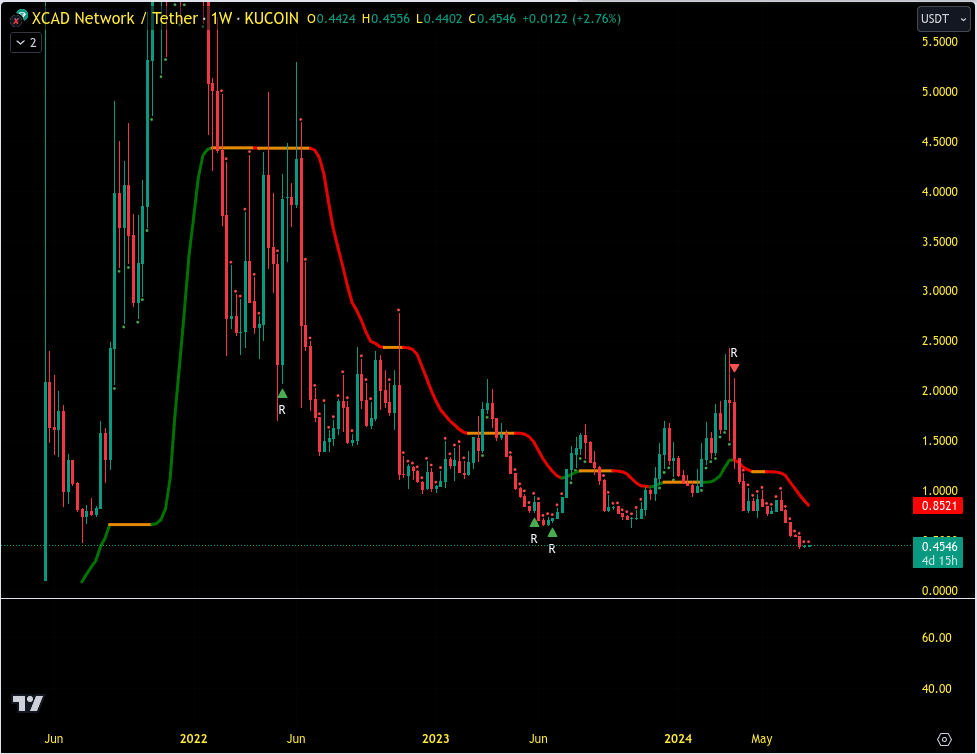Click the 60.00 lower pane scale label
977x754 pixels.
pyautogui.click(x=936, y=637)
